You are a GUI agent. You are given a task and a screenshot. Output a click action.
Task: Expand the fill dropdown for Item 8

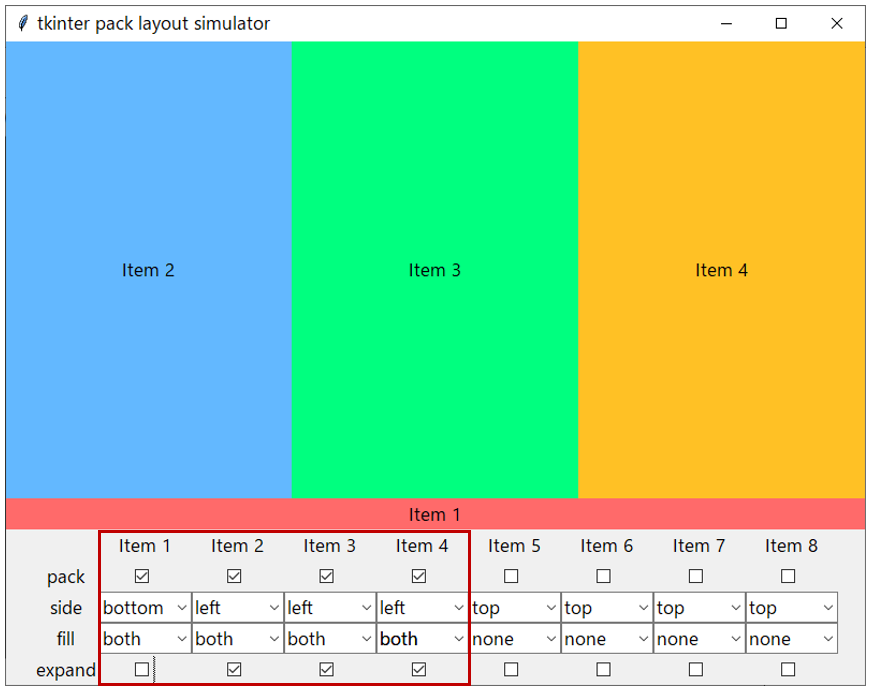792,639
